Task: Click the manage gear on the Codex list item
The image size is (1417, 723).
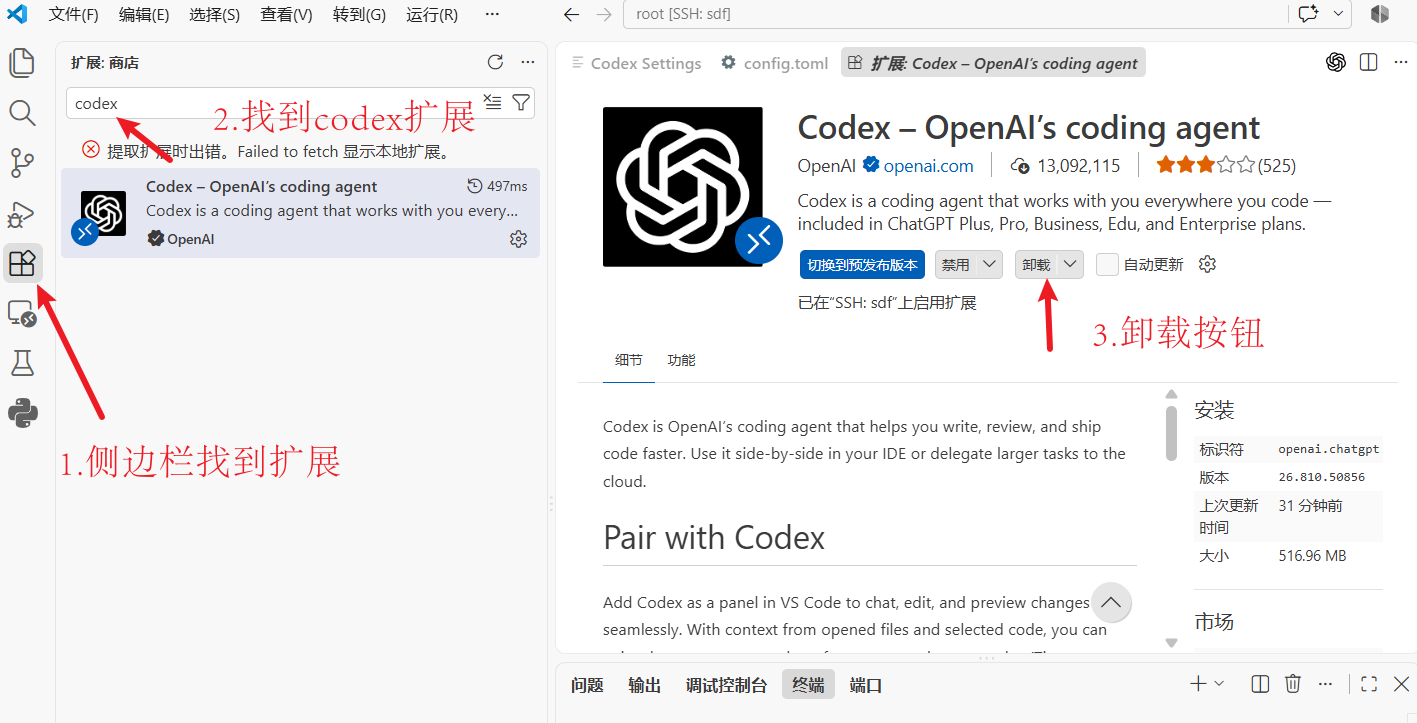Action: click(x=518, y=239)
